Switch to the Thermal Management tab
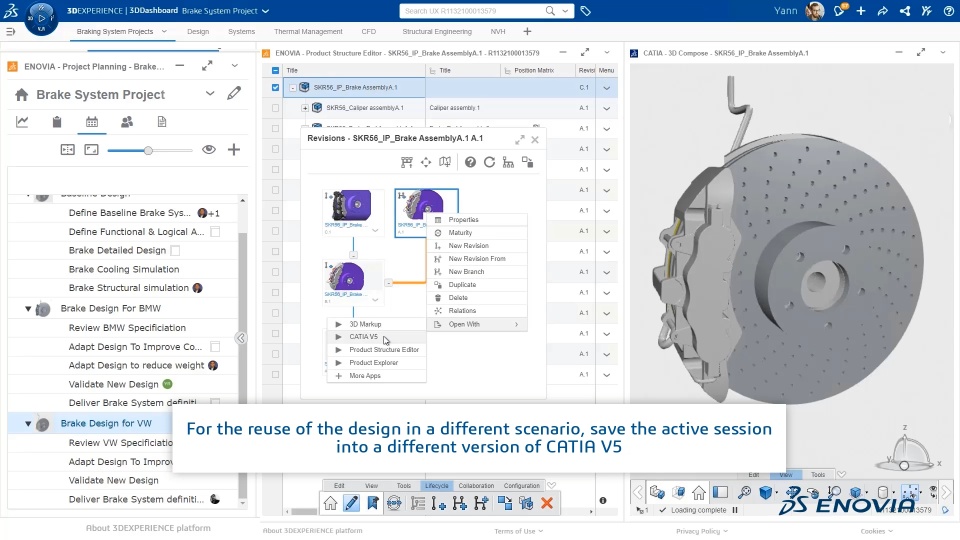The width and height of the screenshot is (960, 540). click(308, 31)
